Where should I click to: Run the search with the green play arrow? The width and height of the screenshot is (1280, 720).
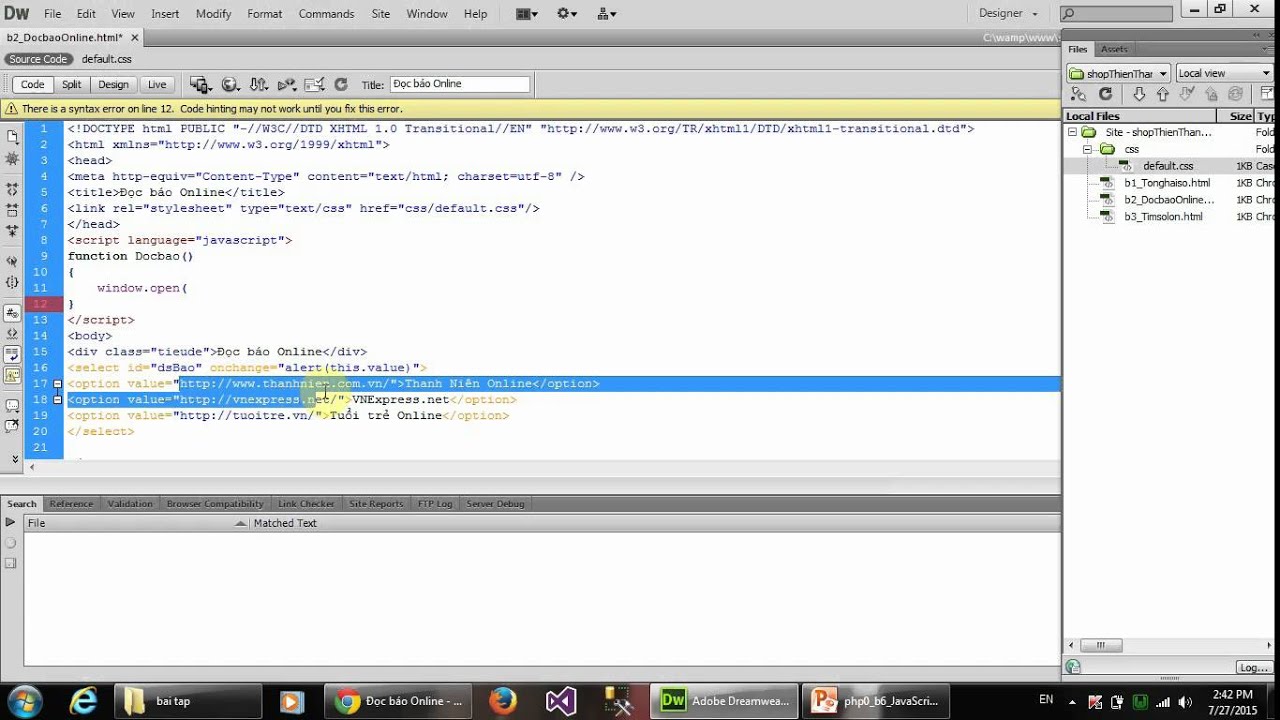tap(10, 523)
